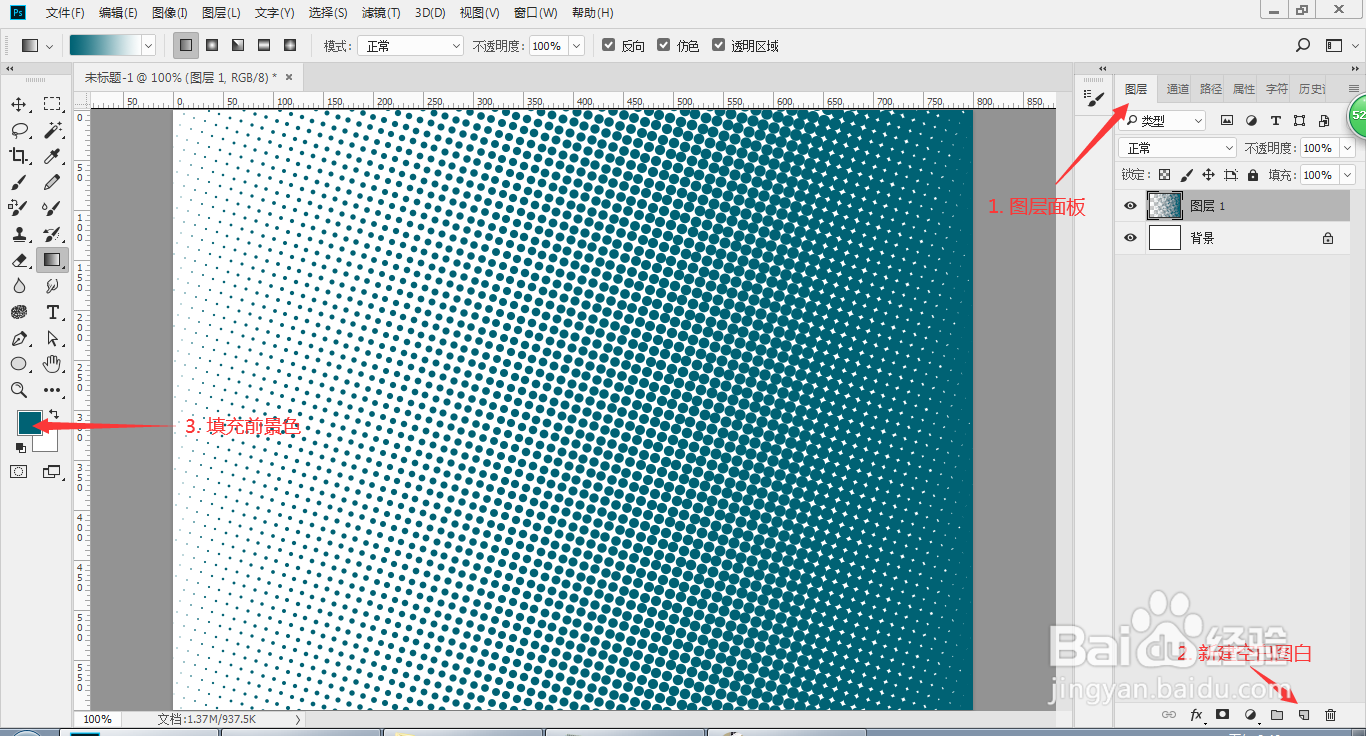Open the three-dots Edit Toolbar
The image size is (1366, 736).
point(52,390)
